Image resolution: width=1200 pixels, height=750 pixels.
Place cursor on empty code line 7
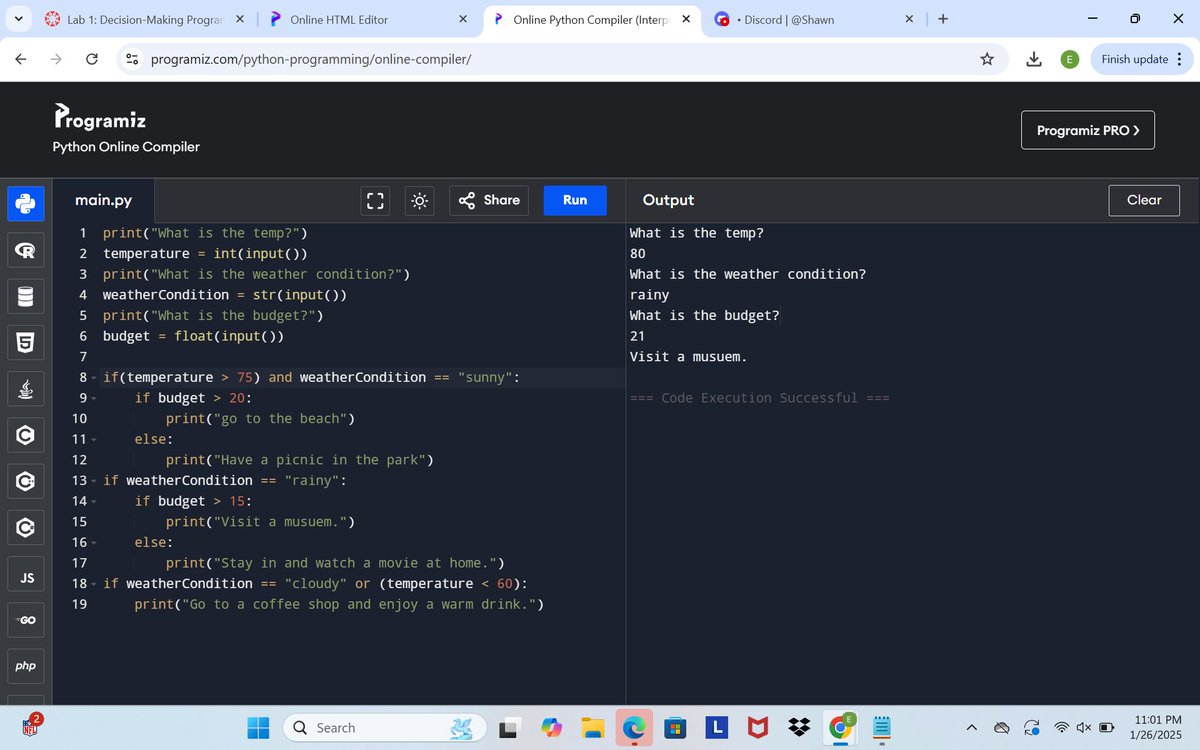[x=362, y=357]
